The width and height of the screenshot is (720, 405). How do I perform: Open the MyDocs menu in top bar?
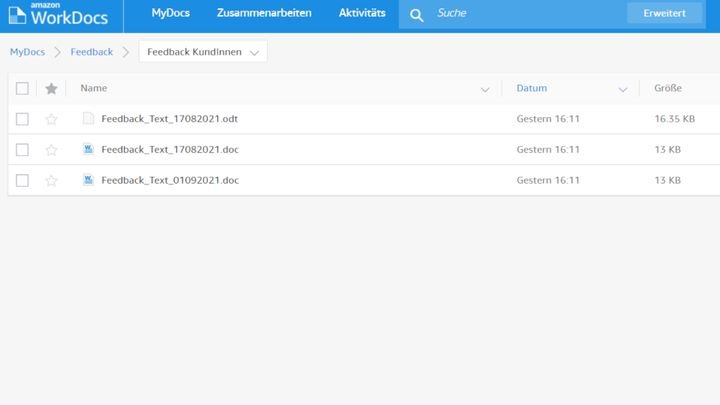(x=170, y=13)
